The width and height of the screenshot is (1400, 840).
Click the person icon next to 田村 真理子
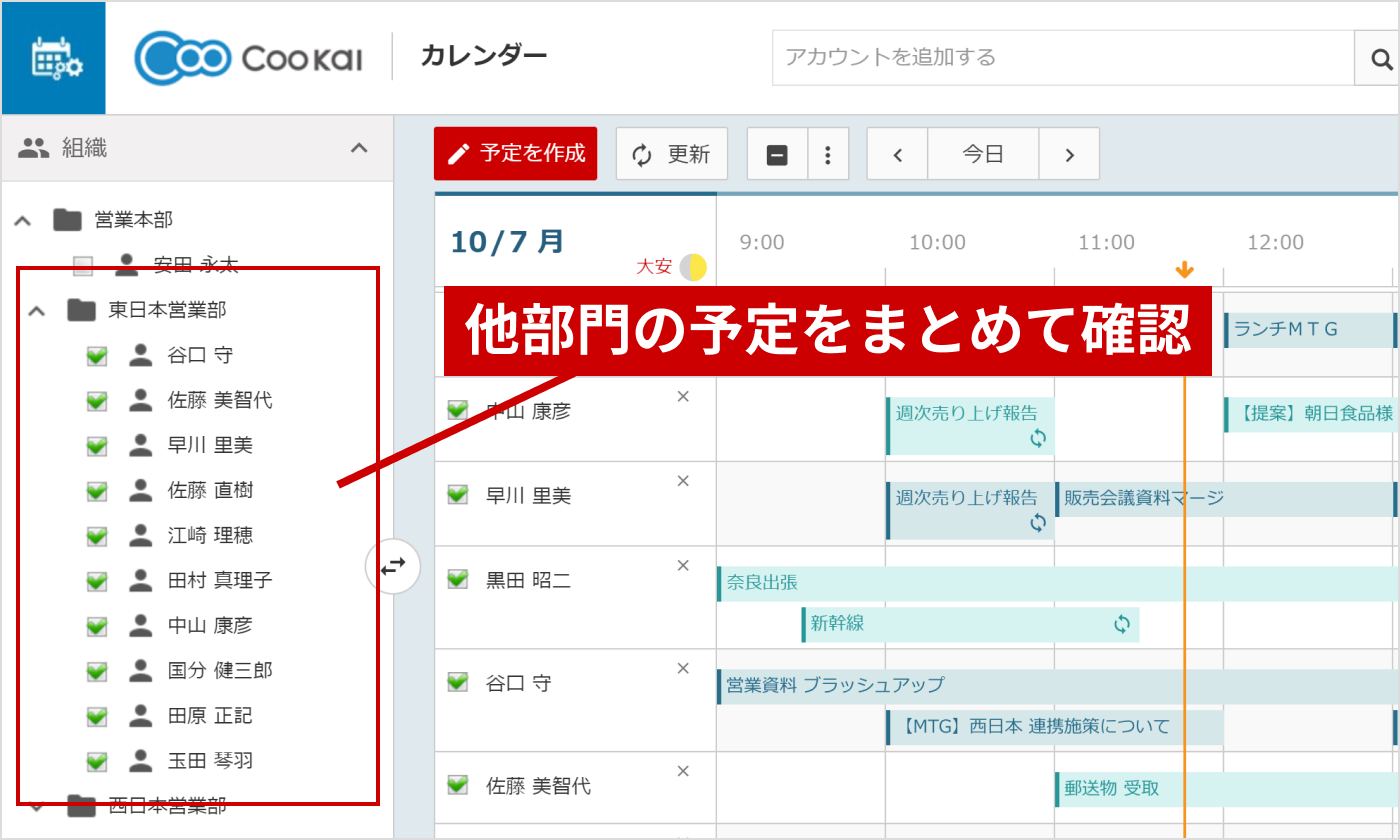click(141, 580)
